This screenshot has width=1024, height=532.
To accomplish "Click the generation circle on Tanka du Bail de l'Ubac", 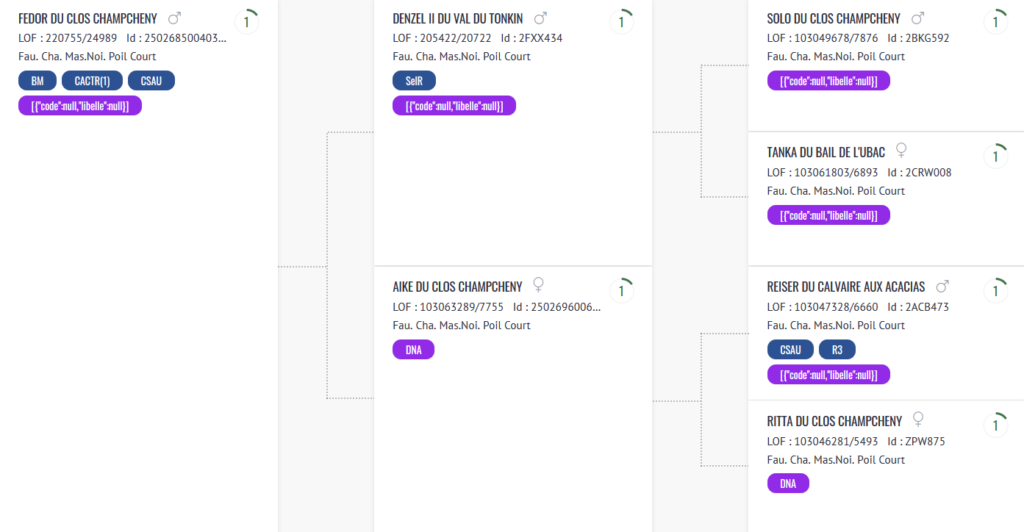I will pos(996,157).
